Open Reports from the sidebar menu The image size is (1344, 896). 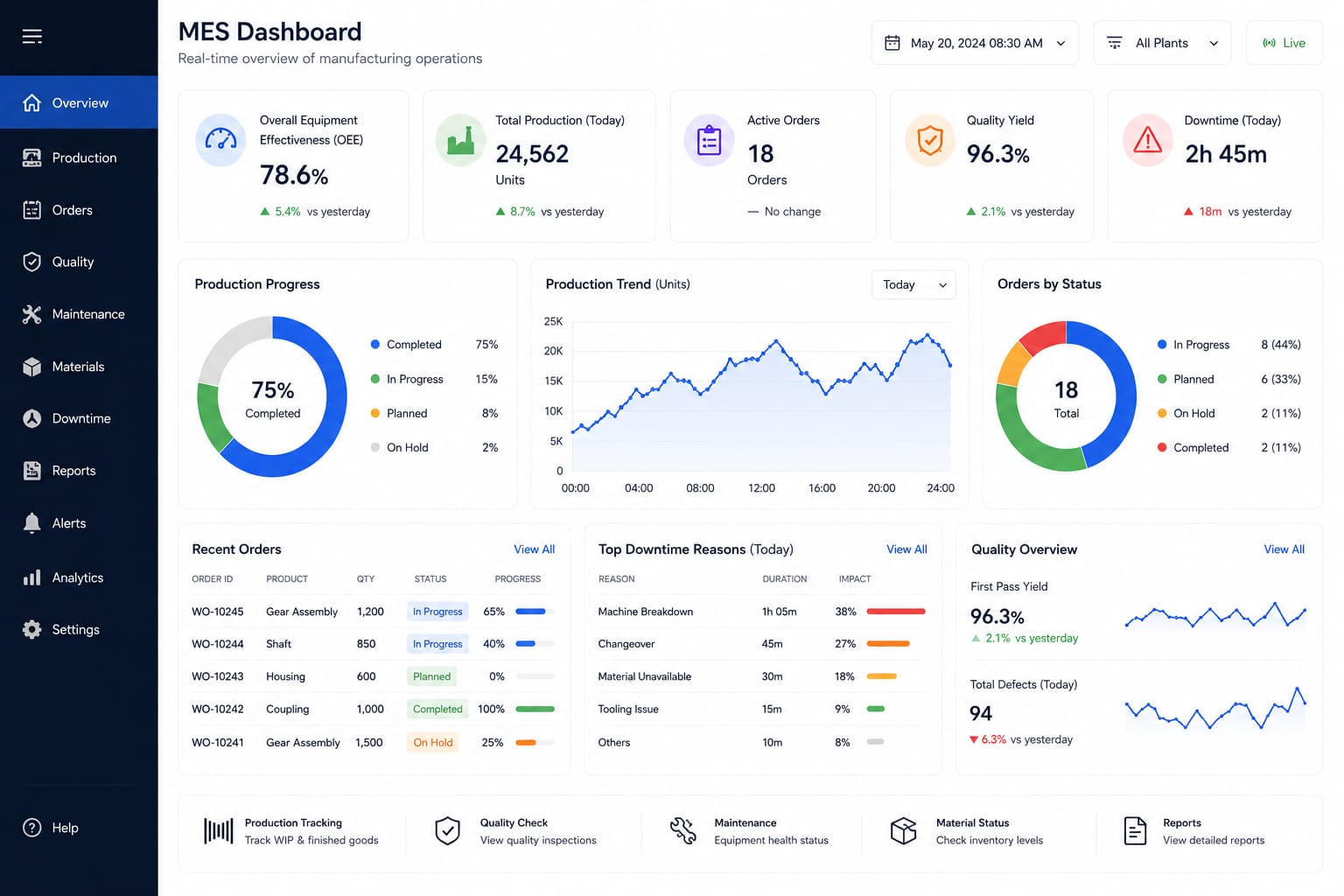[79, 471]
